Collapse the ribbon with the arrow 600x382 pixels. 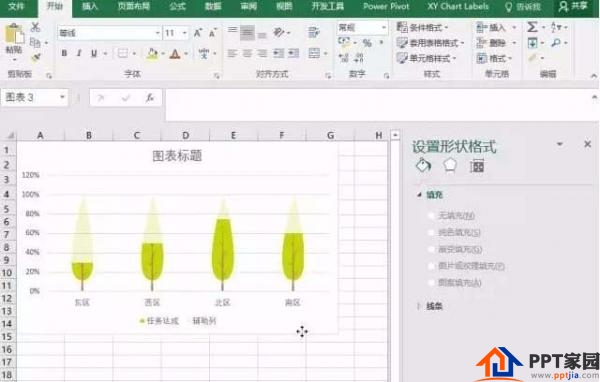594,76
